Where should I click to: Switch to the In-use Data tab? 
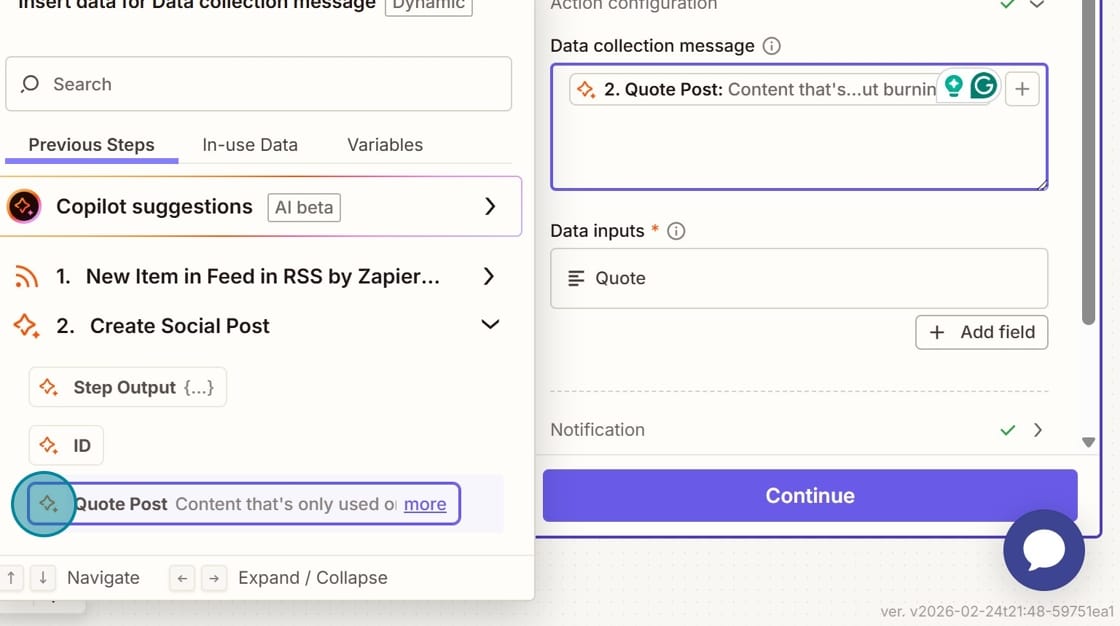click(x=249, y=145)
